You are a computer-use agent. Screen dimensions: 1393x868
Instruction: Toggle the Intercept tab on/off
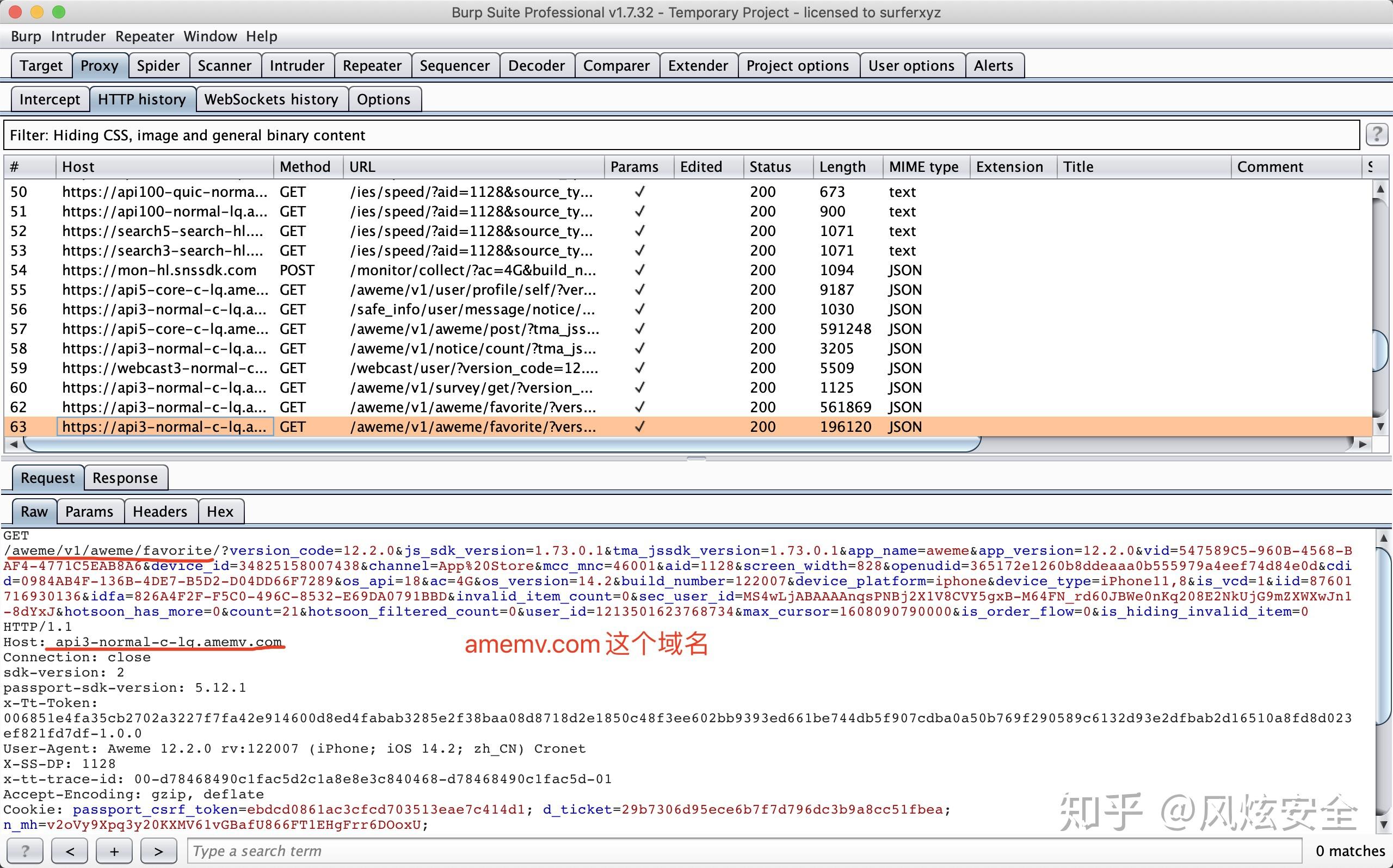tap(49, 99)
